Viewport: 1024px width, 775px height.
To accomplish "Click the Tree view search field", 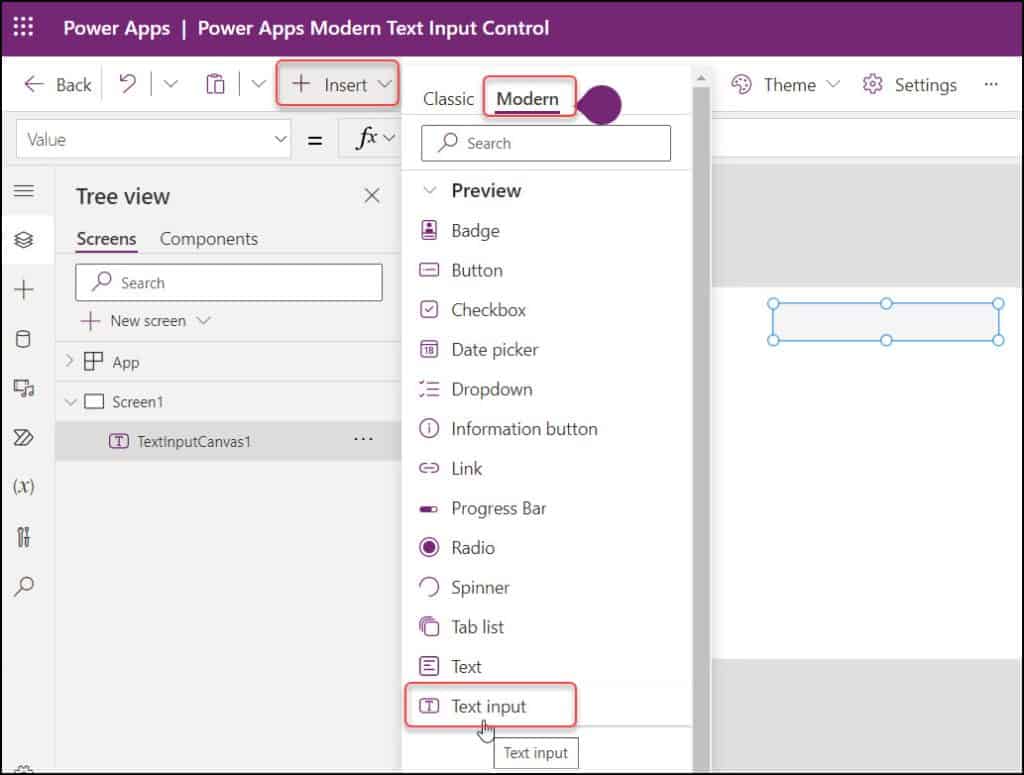I will pyautogui.click(x=229, y=282).
